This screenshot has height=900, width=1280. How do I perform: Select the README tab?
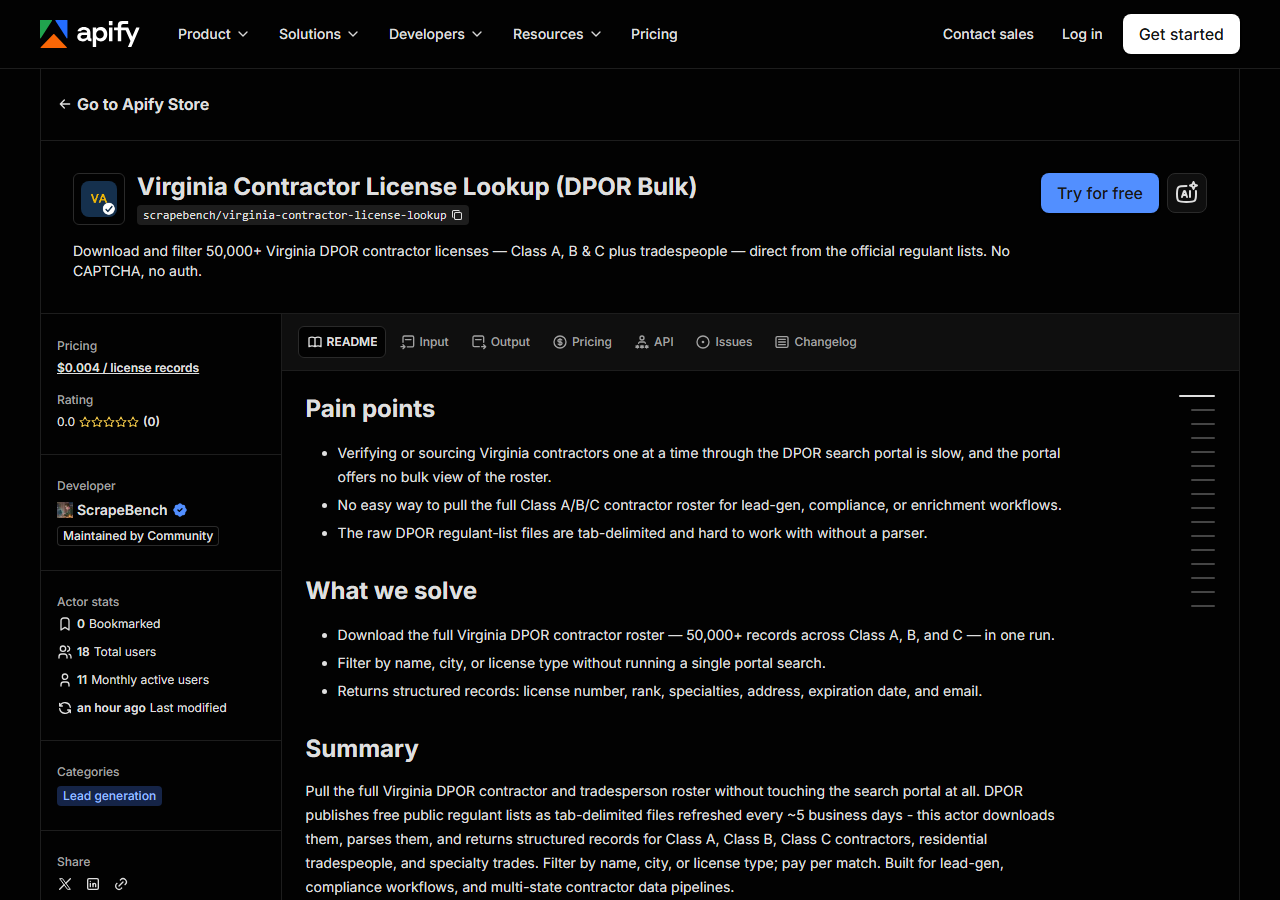click(x=342, y=342)
